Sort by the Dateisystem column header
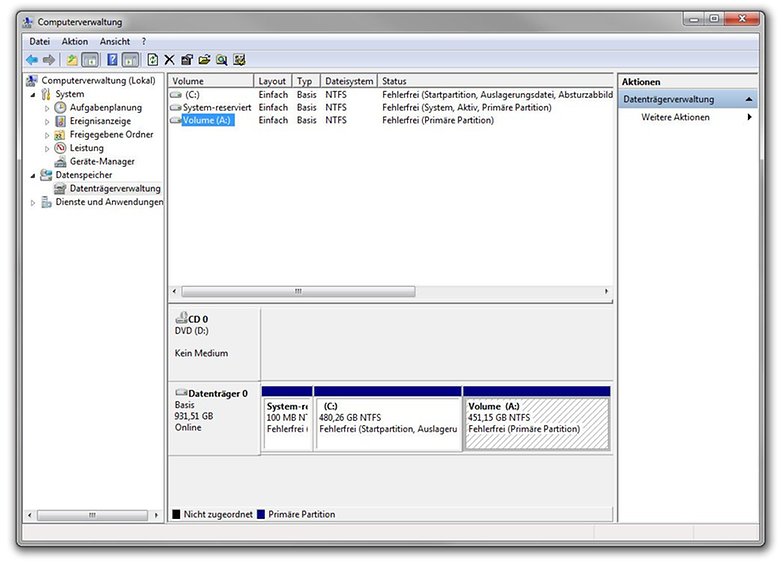Screen dimensions: 782x565 click(x=349, y=81)
